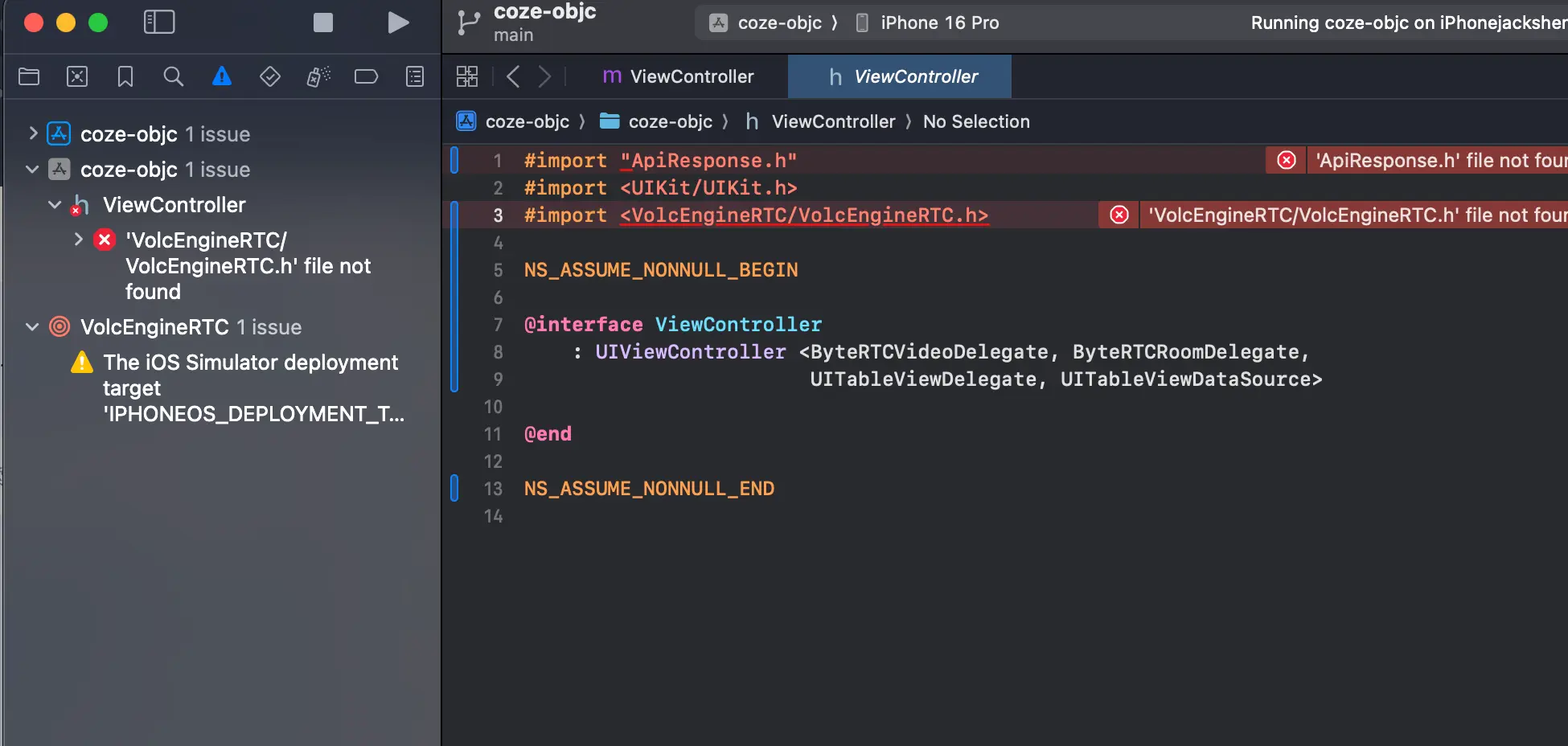Collapse the ViewController issue row
1568x746 pixels.
tap(55, 204)
